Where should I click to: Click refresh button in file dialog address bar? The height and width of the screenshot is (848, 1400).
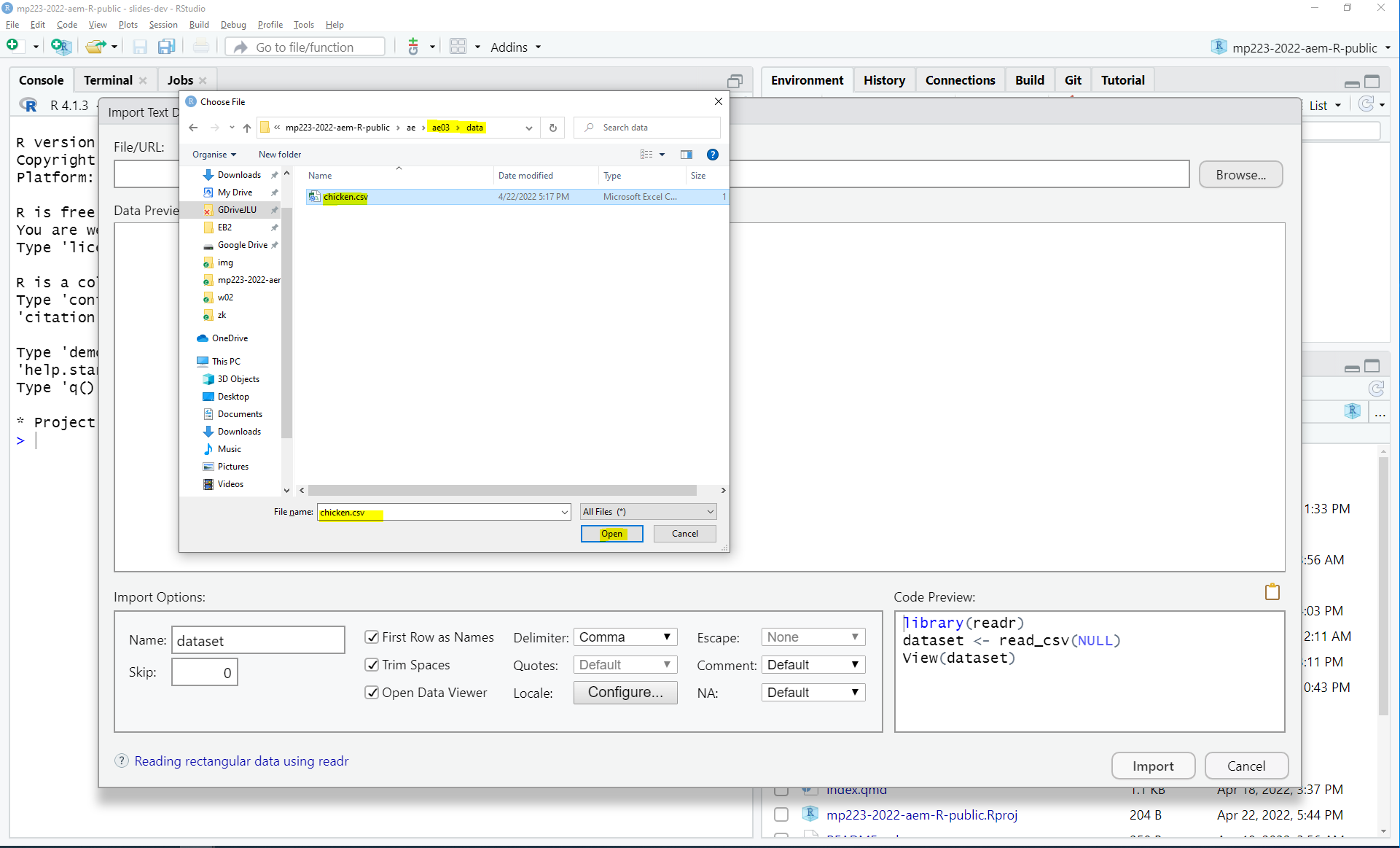553,128
